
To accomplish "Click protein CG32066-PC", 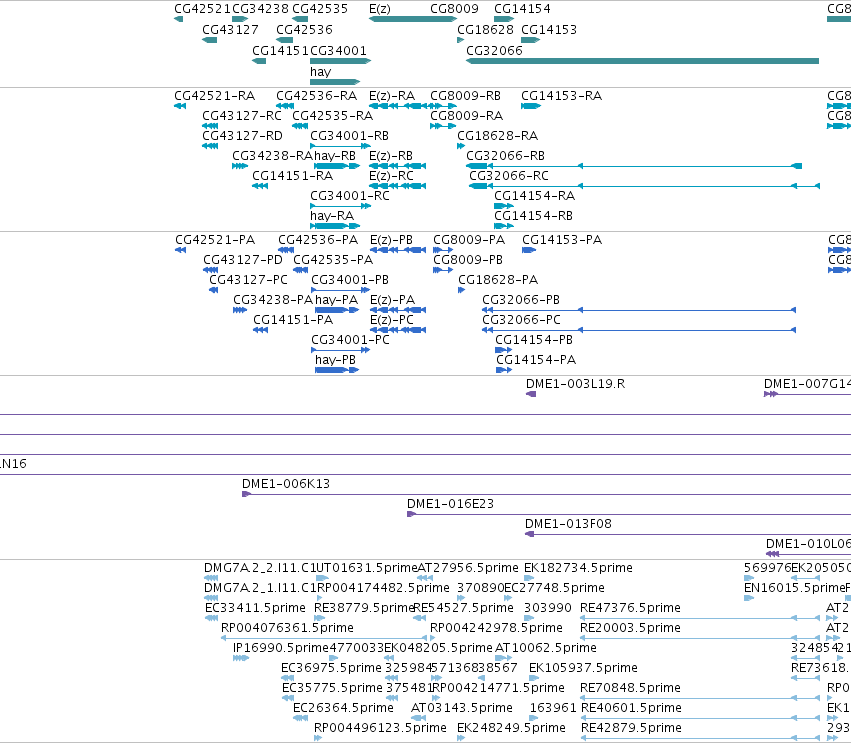I will 521,320.
